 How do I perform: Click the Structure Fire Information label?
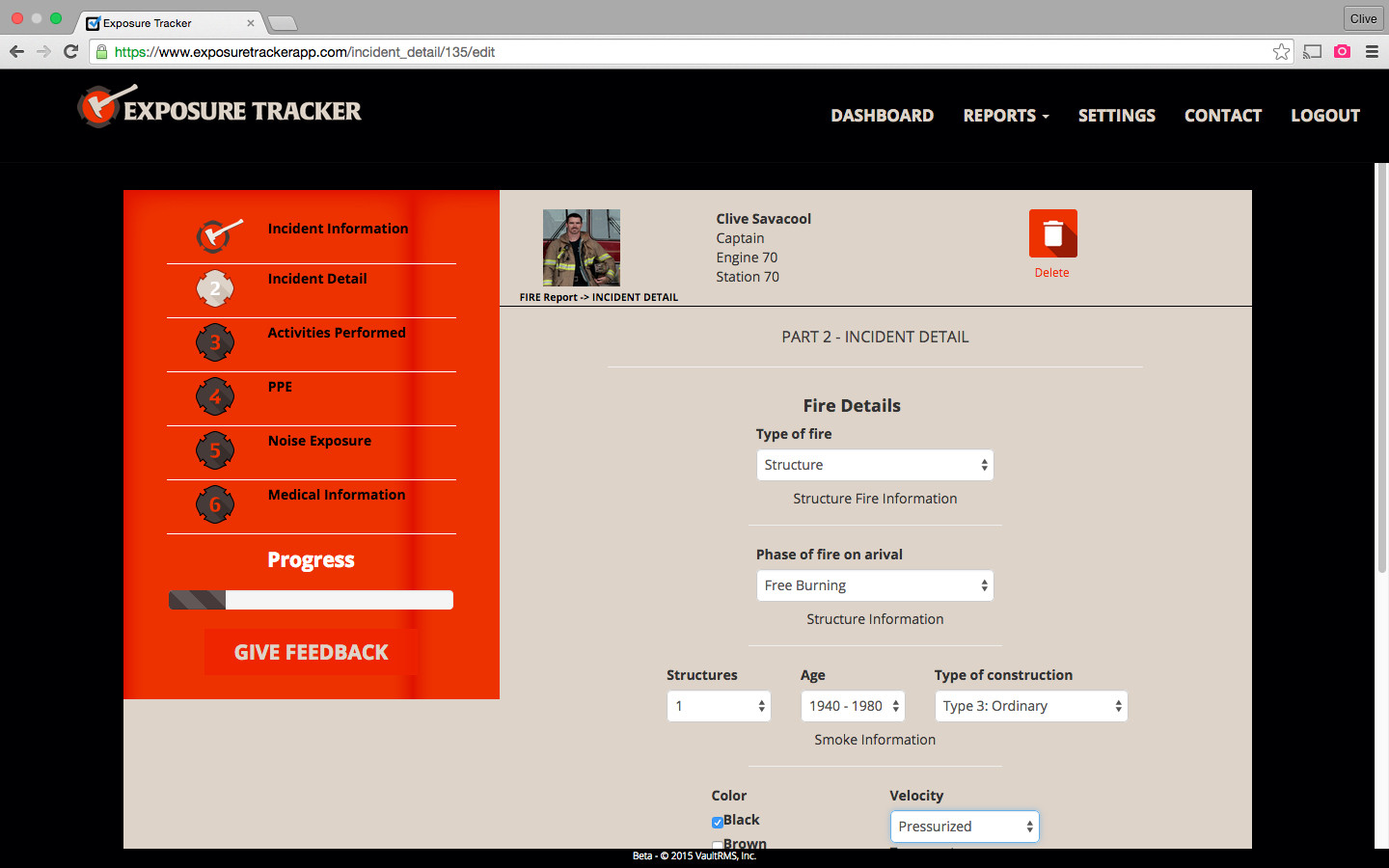pos(875,499)
